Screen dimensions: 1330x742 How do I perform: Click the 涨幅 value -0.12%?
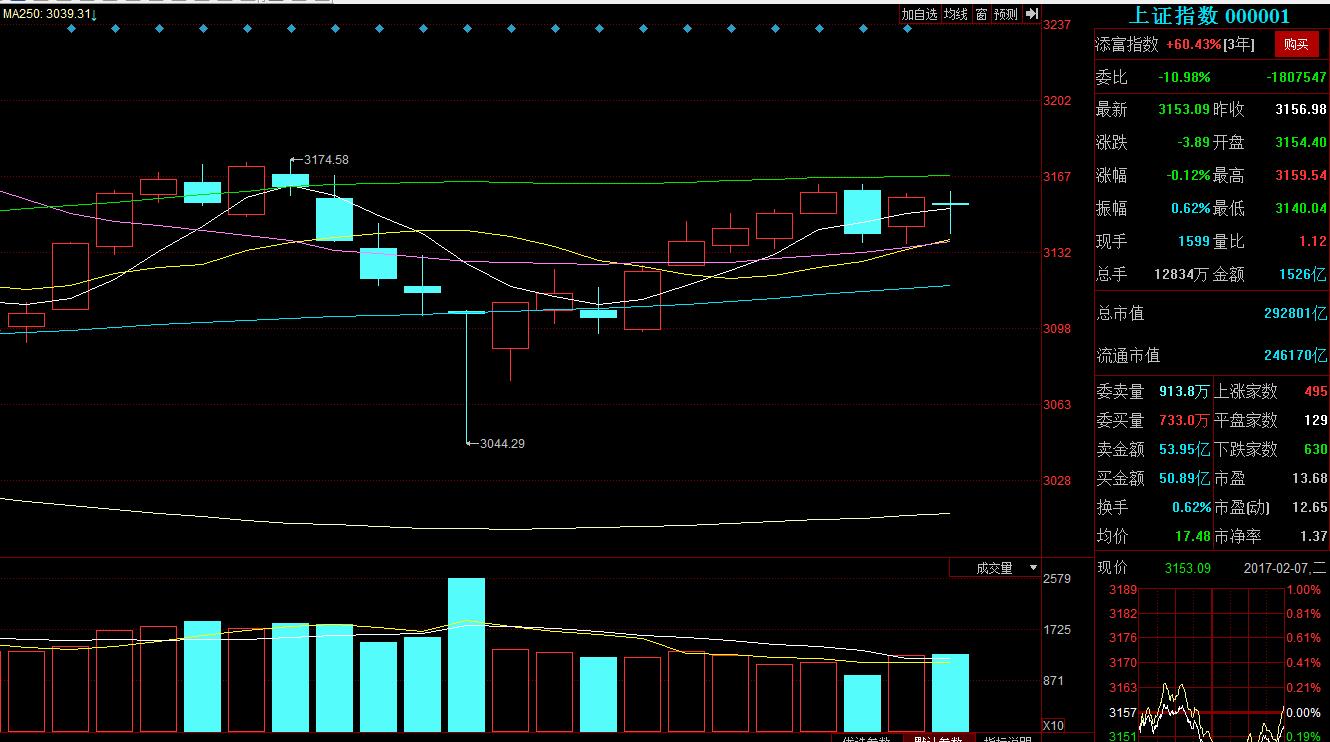(1188, 175)
